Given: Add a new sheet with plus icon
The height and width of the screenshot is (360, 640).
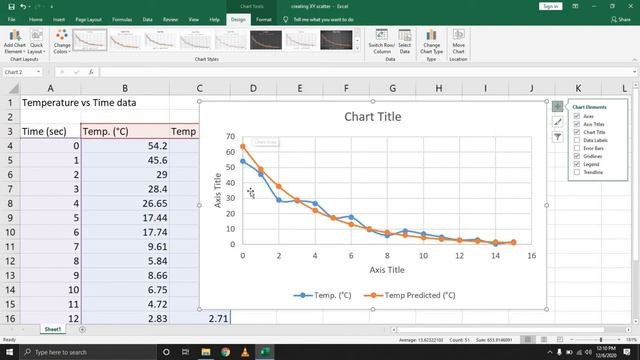Looking at the screenshot, I should click(82, 329).
